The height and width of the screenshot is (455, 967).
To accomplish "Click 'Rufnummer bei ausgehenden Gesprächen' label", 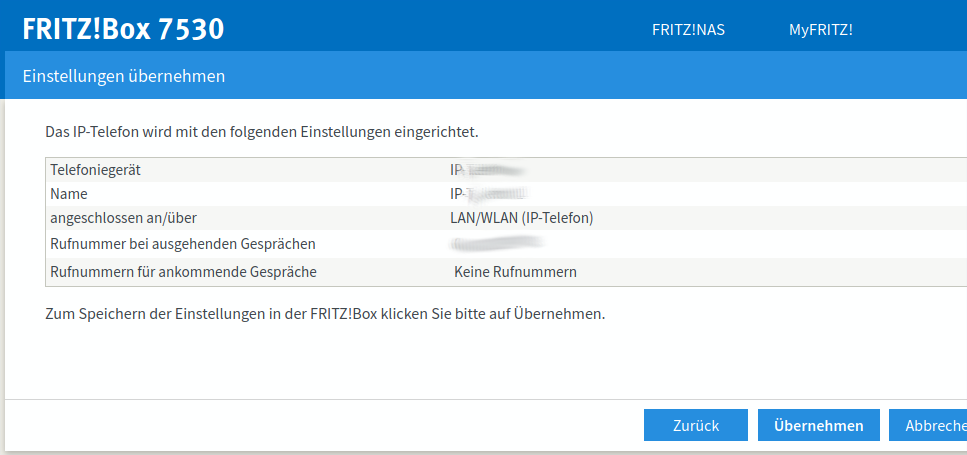I will (x=182, y=243).
